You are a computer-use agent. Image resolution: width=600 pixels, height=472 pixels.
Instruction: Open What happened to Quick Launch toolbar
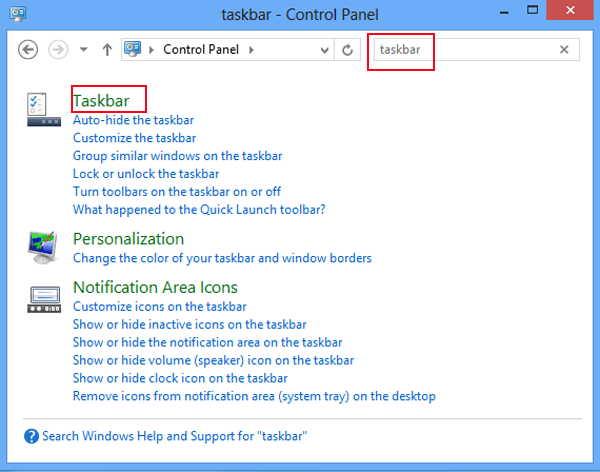coord(199,209)
